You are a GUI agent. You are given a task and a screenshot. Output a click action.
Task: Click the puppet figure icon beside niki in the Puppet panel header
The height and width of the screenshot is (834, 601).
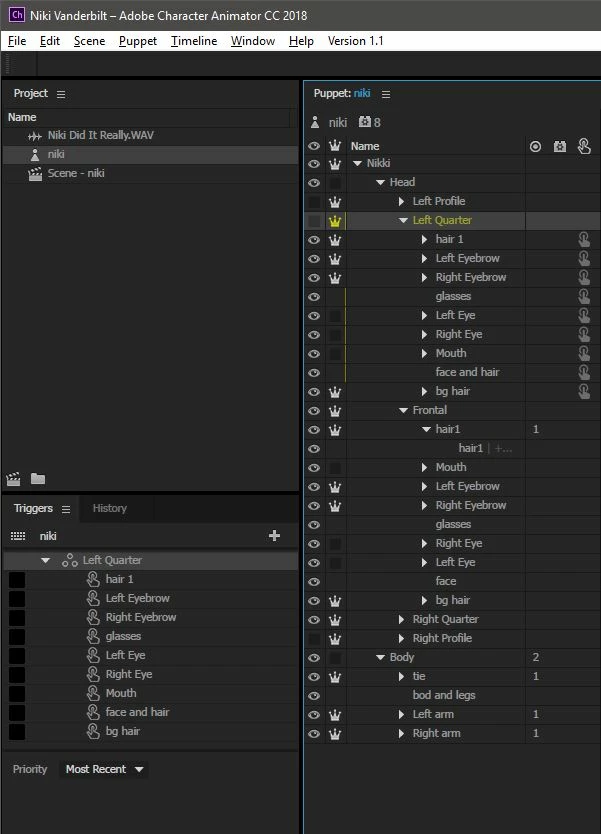(315, 122)
